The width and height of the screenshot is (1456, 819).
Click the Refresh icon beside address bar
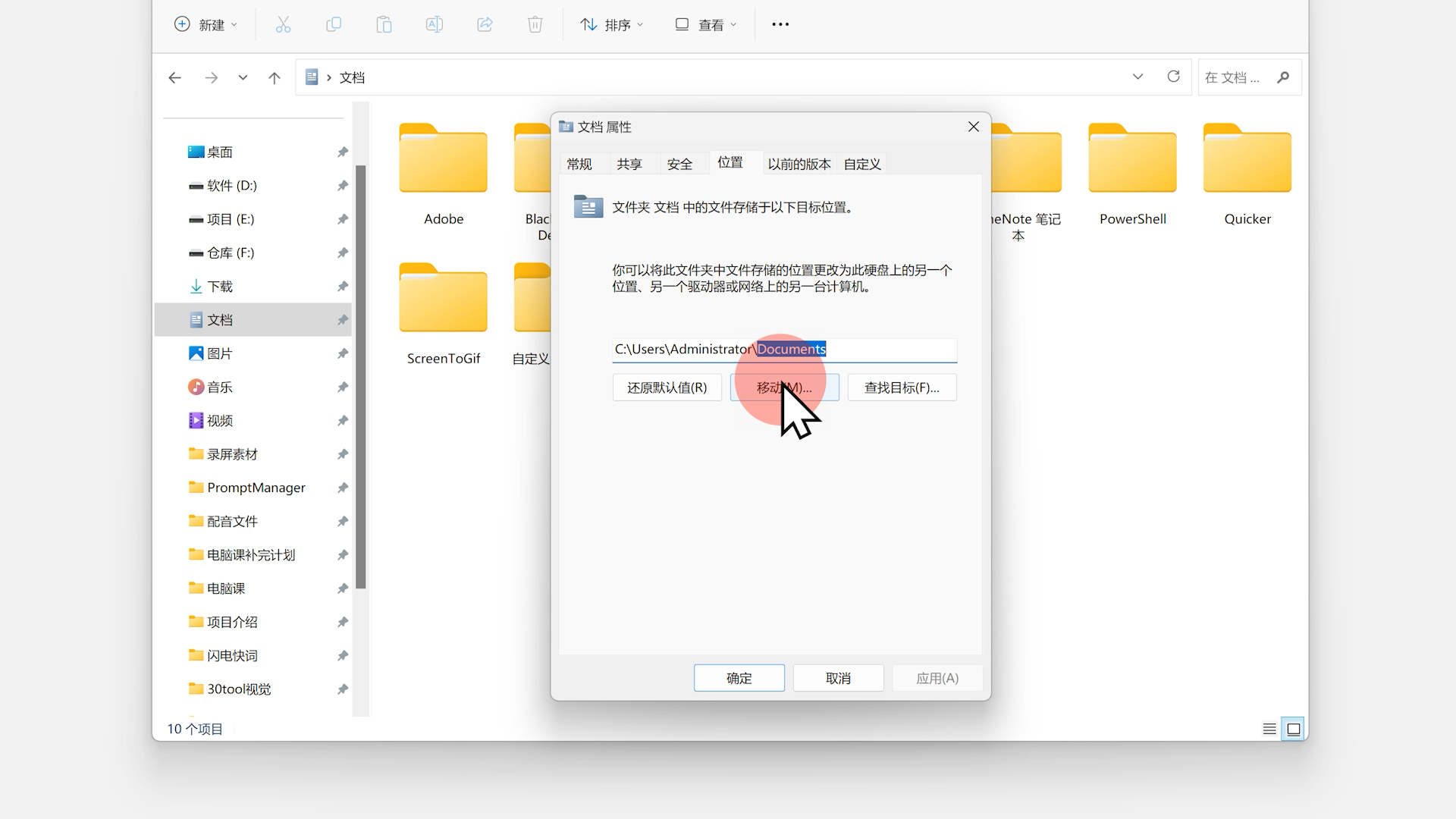1173,77
